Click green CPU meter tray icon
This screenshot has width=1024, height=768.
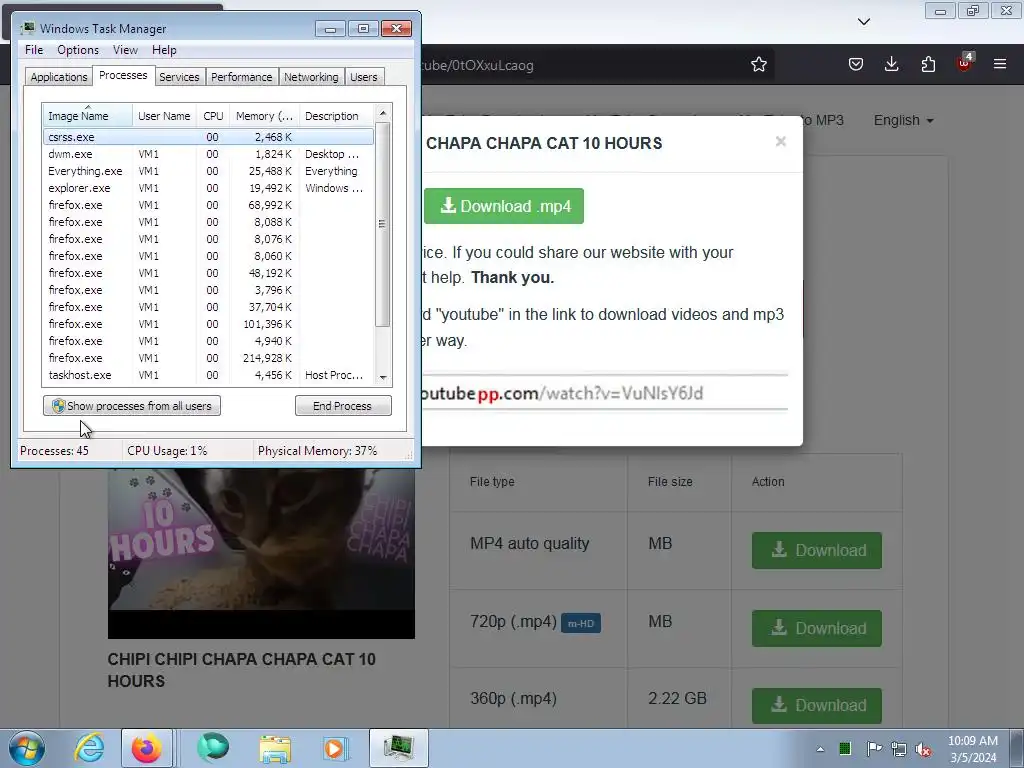tap(845, 748)
